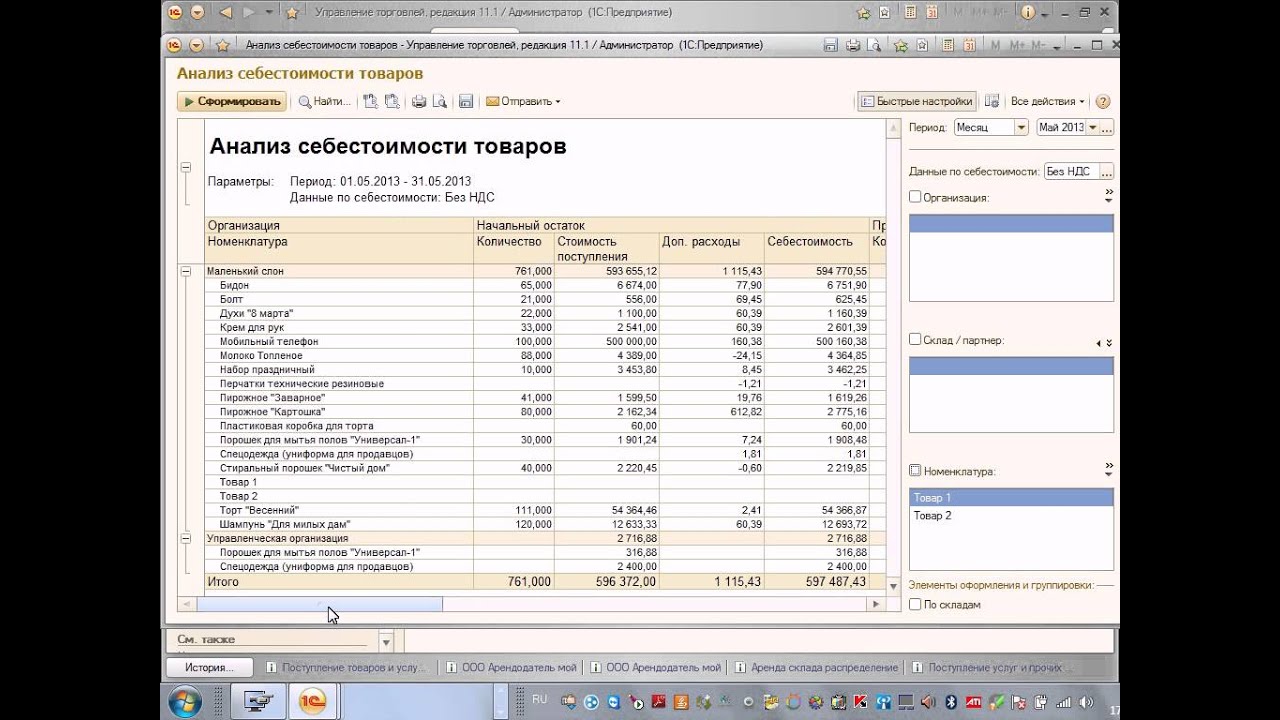Open the Период type dropdown (Месяц)

pos(1021,128)
